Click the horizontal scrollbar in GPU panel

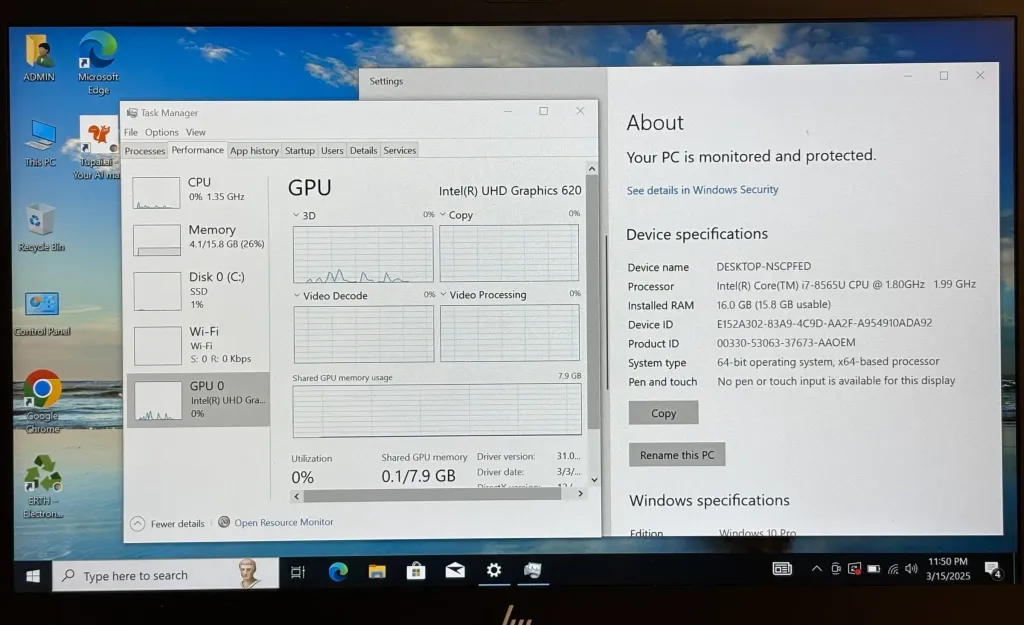(430, 495)
